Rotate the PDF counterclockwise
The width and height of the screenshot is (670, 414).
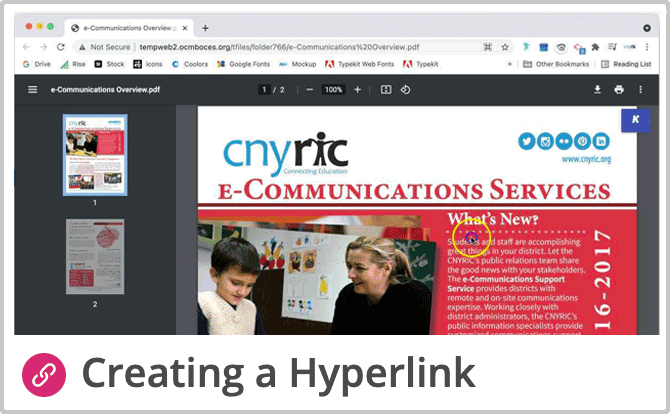(x=406, y=89)
